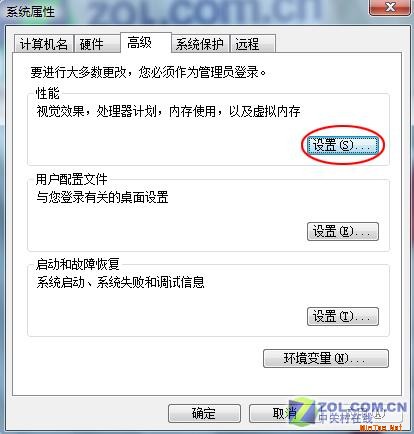The width and height of the screenshot is (414, 434).
Task: Click user profiles 设置(E) button
Action: click(x=343, y=231)
